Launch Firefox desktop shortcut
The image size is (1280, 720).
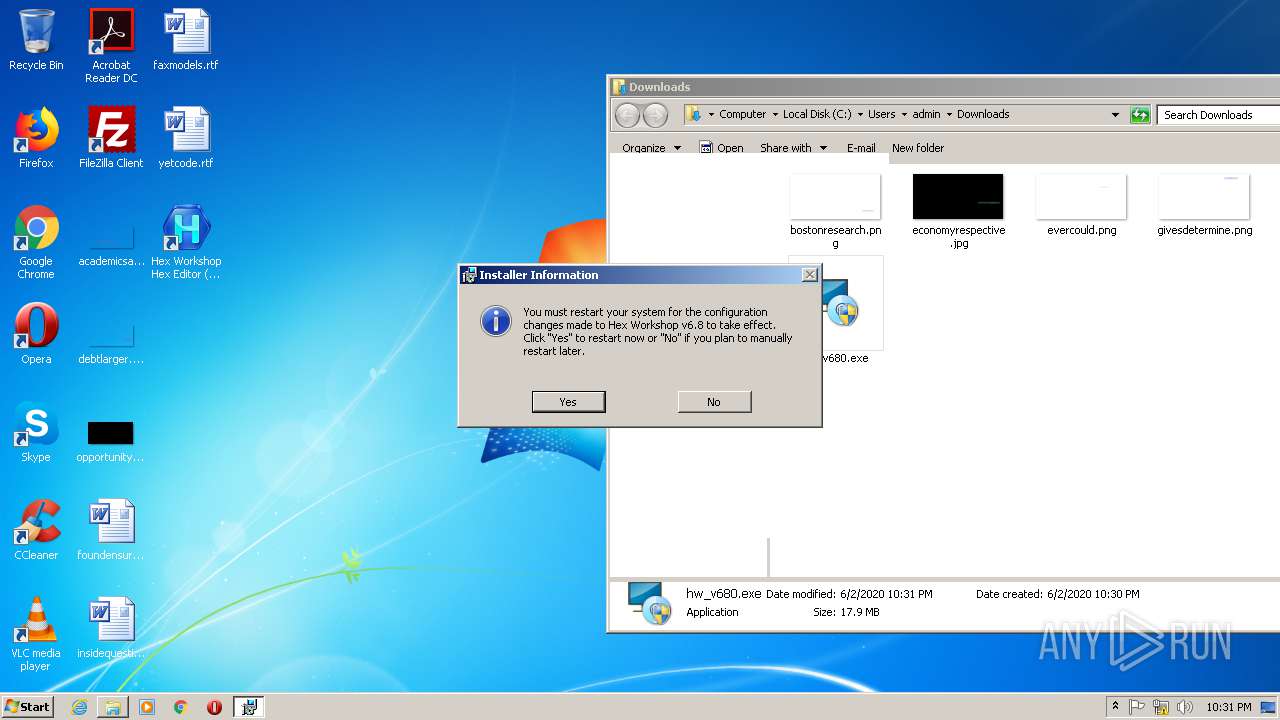(x=36, y=138)
